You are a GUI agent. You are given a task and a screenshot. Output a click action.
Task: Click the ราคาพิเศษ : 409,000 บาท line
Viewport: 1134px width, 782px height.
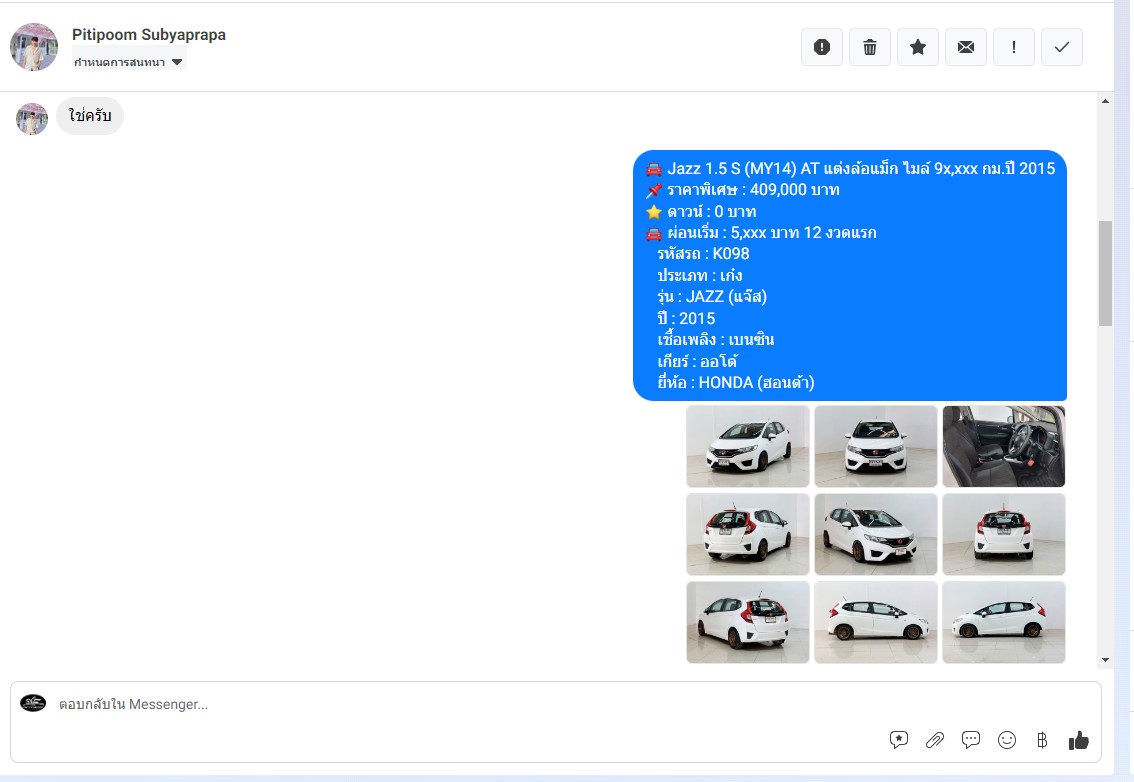click(743, 190)
